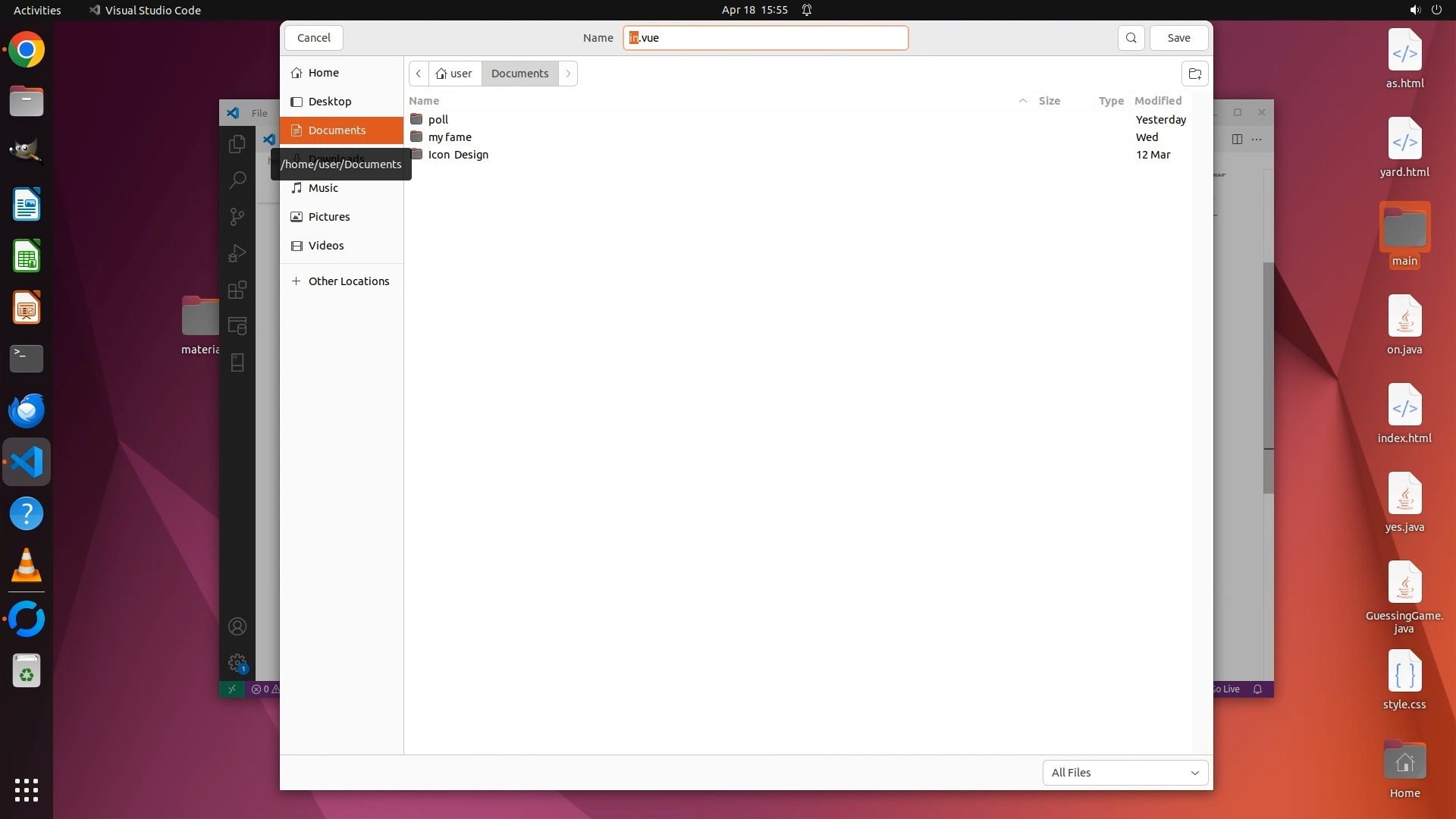Image resolution: width=1456 pixels, height=819 pixels.
Task: Go to Pictures in sidebar
Action: 329,217
